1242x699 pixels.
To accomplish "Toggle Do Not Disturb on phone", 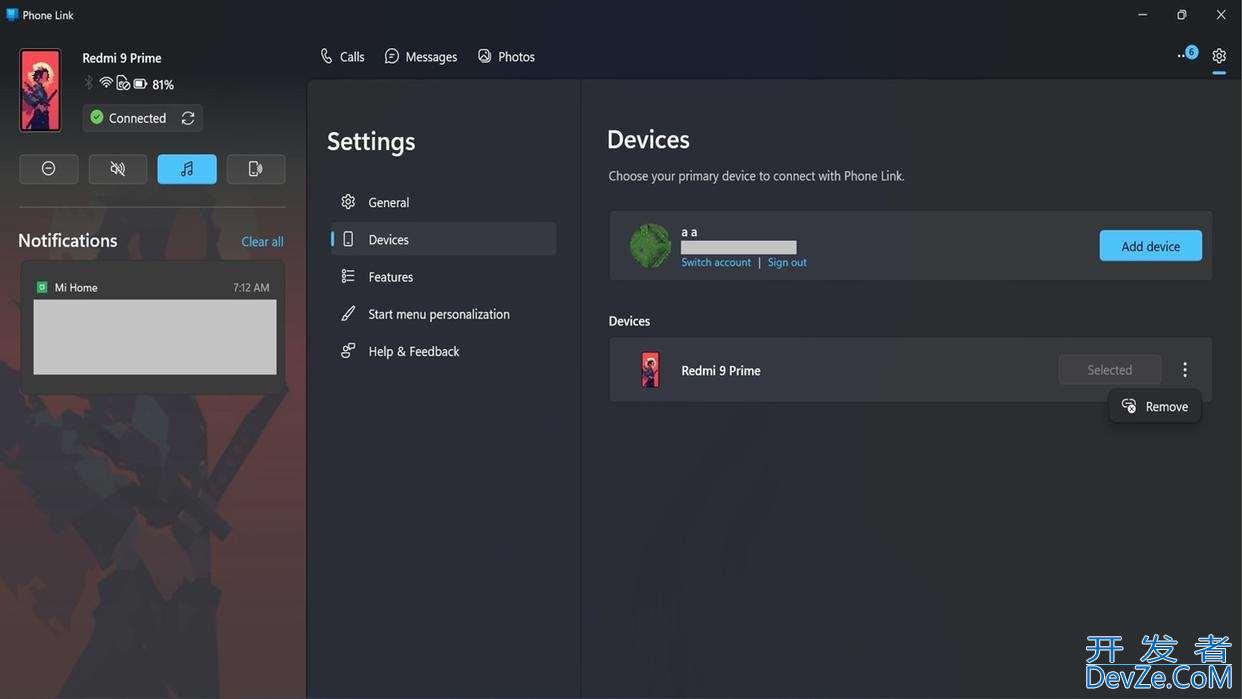I will [48, 169].
